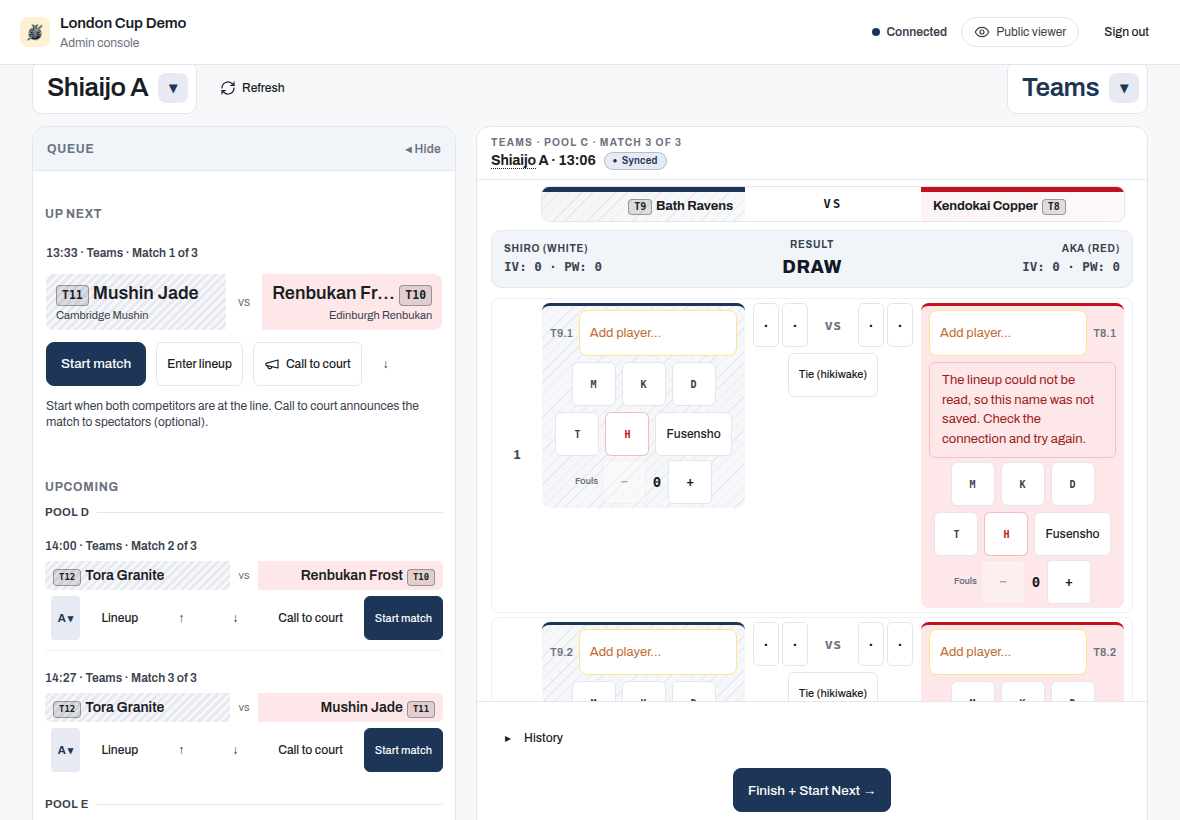Award H (hansoku) to T8.1 red
The width and height of the screenshot is (1180, 820).
(x=1006, y=534)
